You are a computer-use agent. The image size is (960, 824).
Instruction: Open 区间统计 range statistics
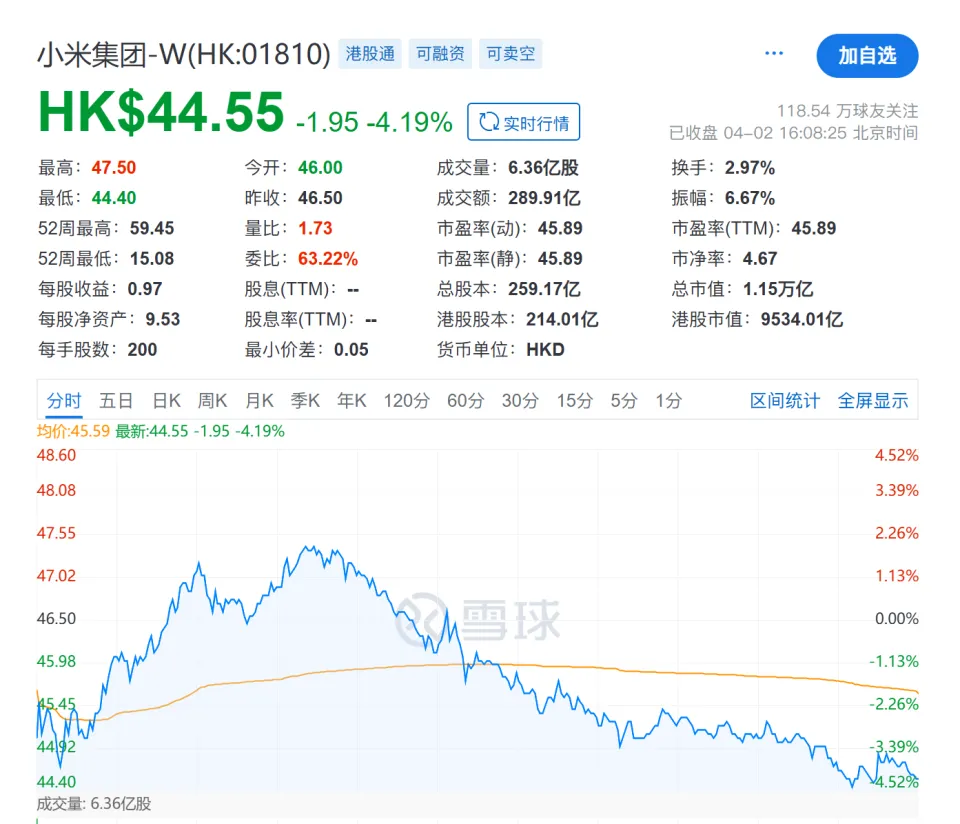coord(785,401)
